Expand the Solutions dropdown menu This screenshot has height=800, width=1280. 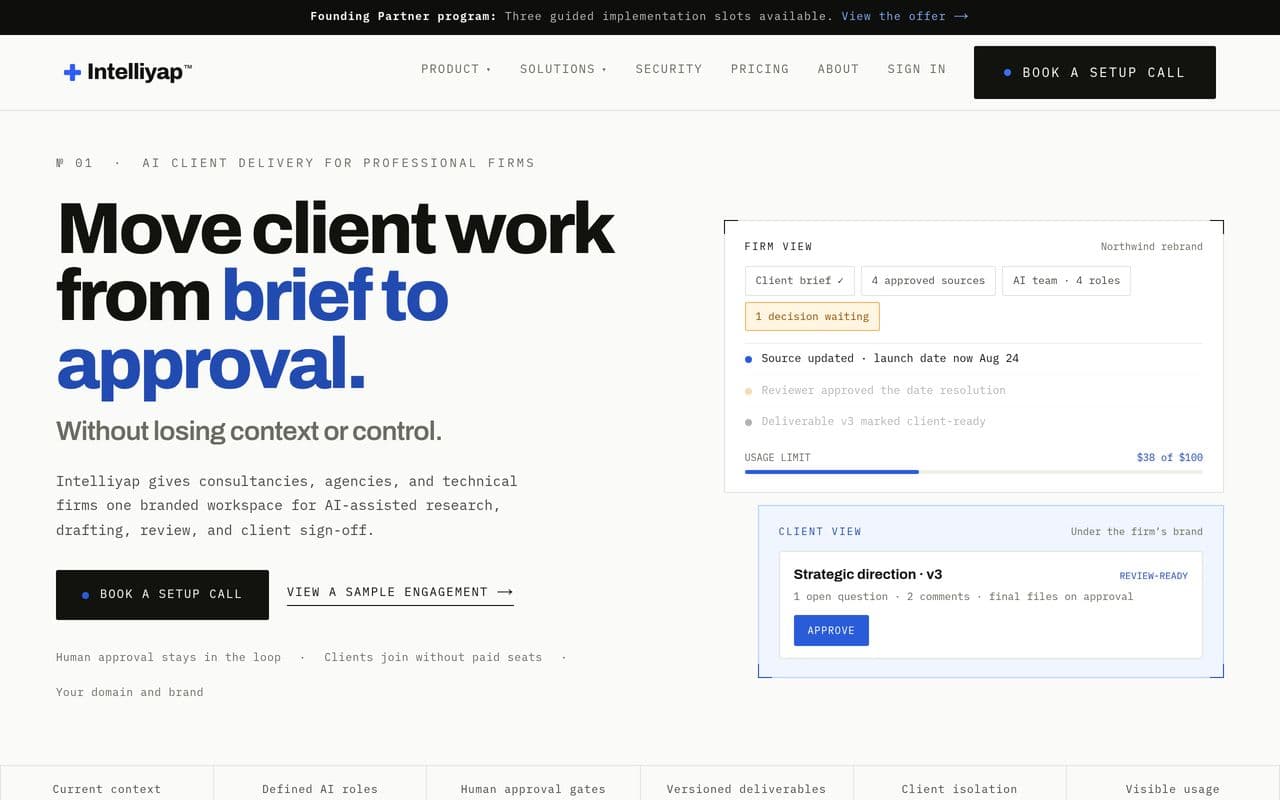click(563, 69)
